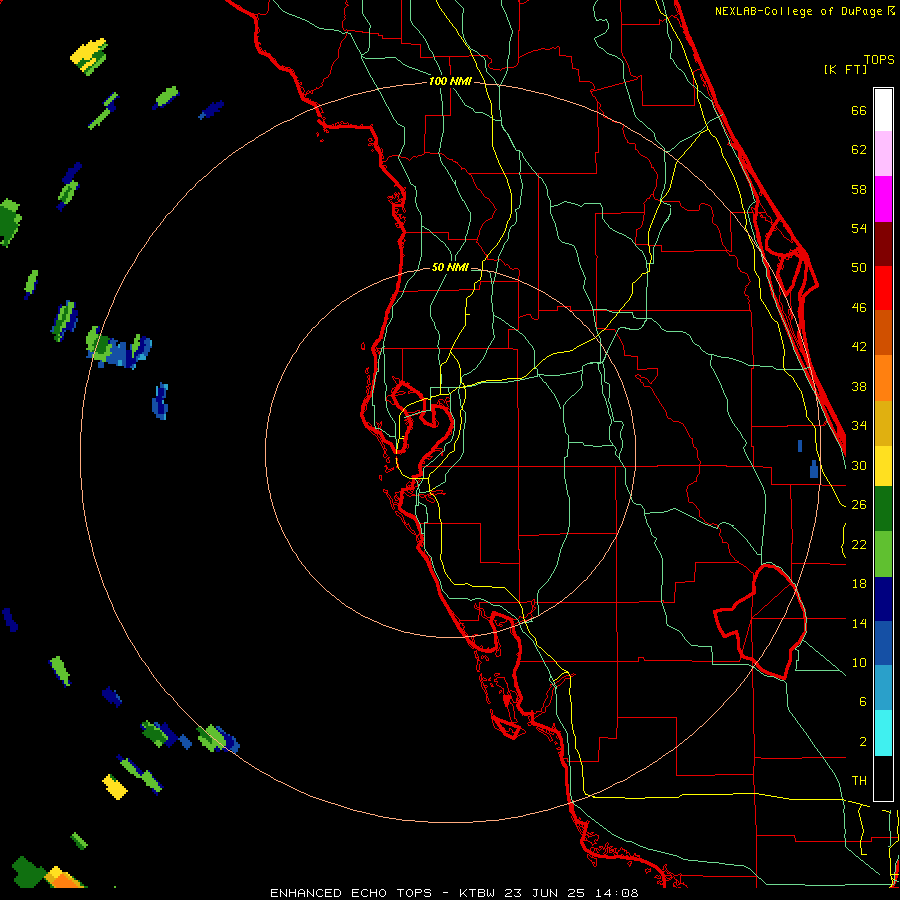Click the 'TOPS' legend title
900x900 pixels.
(x=879, y=59)
